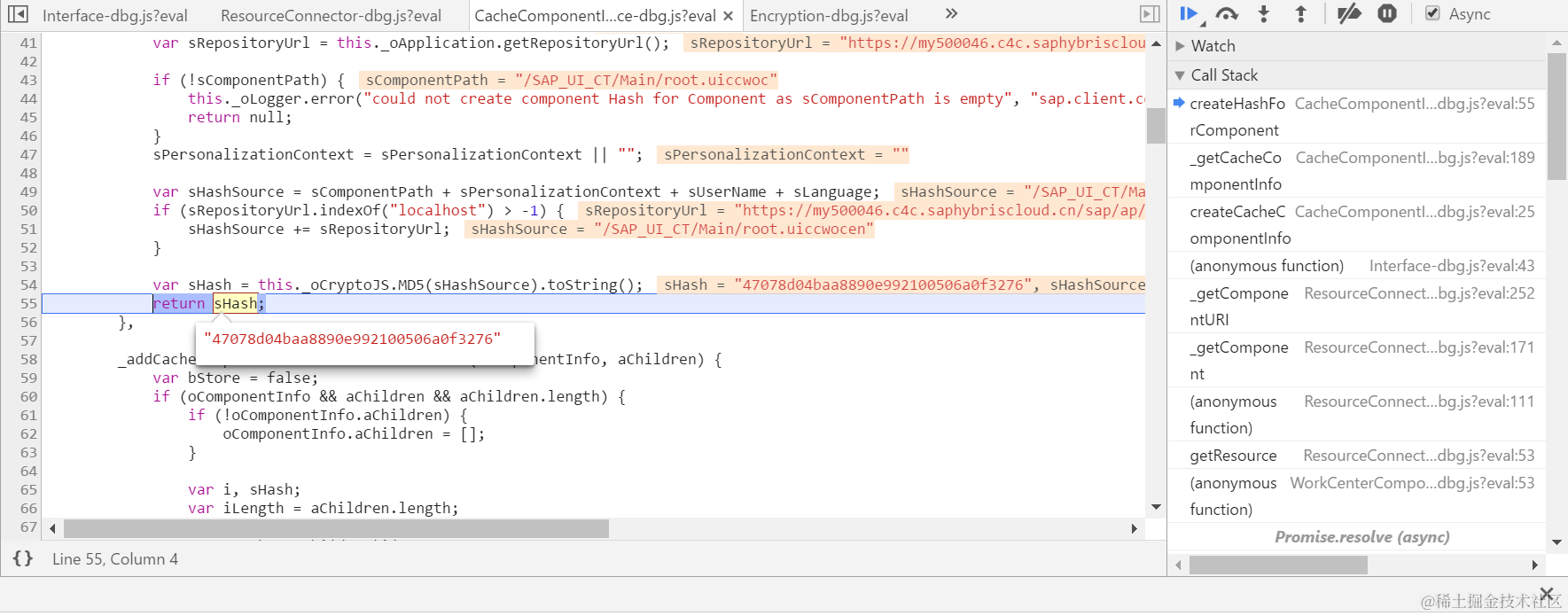Open Interface-dbg.js?eval:43 source link
Image resolution: width=1568 pixels, height=616 pixels.
tap(1452, 266)
